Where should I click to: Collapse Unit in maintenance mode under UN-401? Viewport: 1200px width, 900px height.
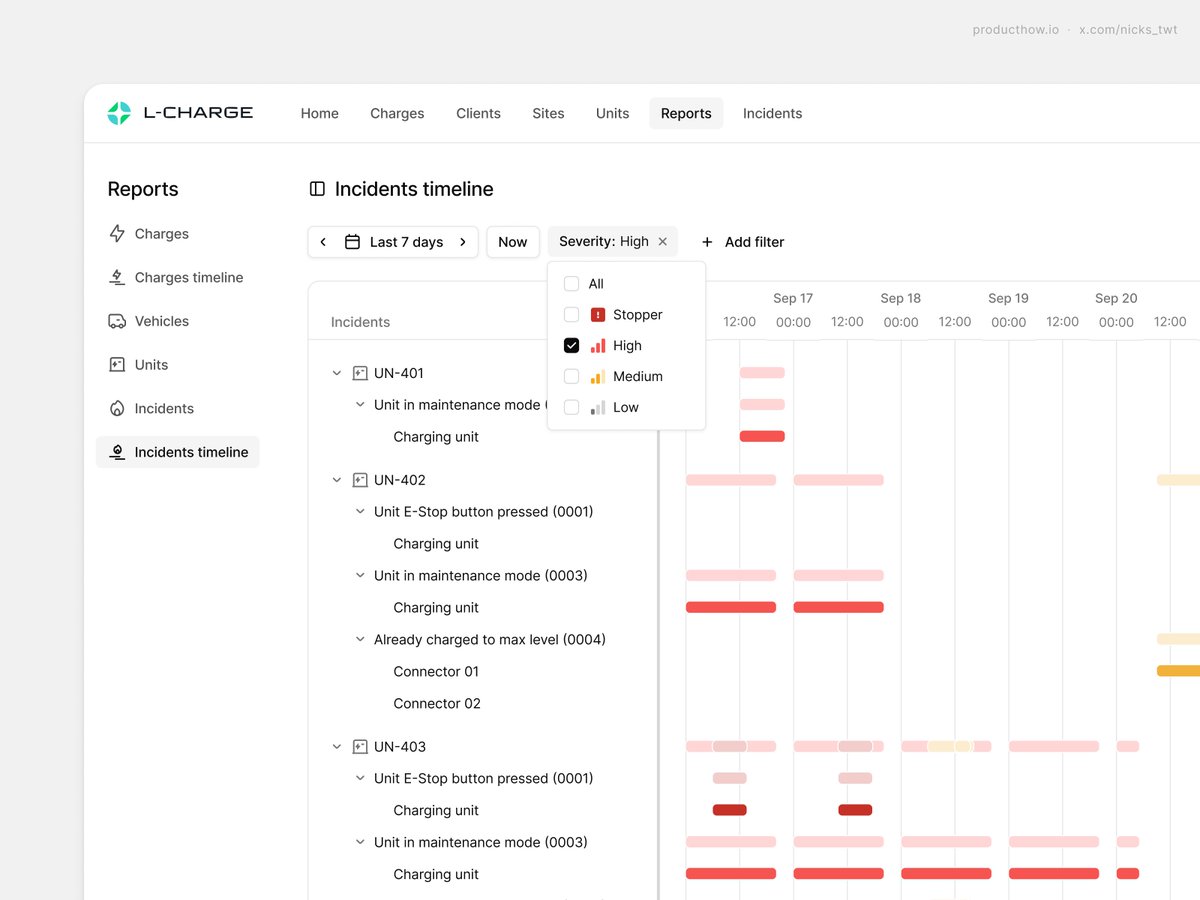(360, 405)
